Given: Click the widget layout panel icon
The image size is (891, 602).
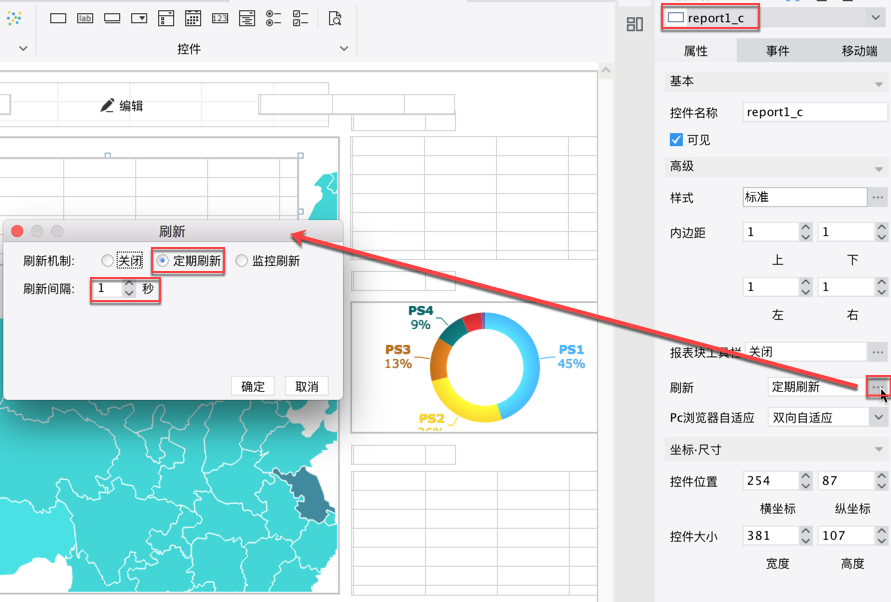Looking at the screenshot, I should tap(635, 24).
